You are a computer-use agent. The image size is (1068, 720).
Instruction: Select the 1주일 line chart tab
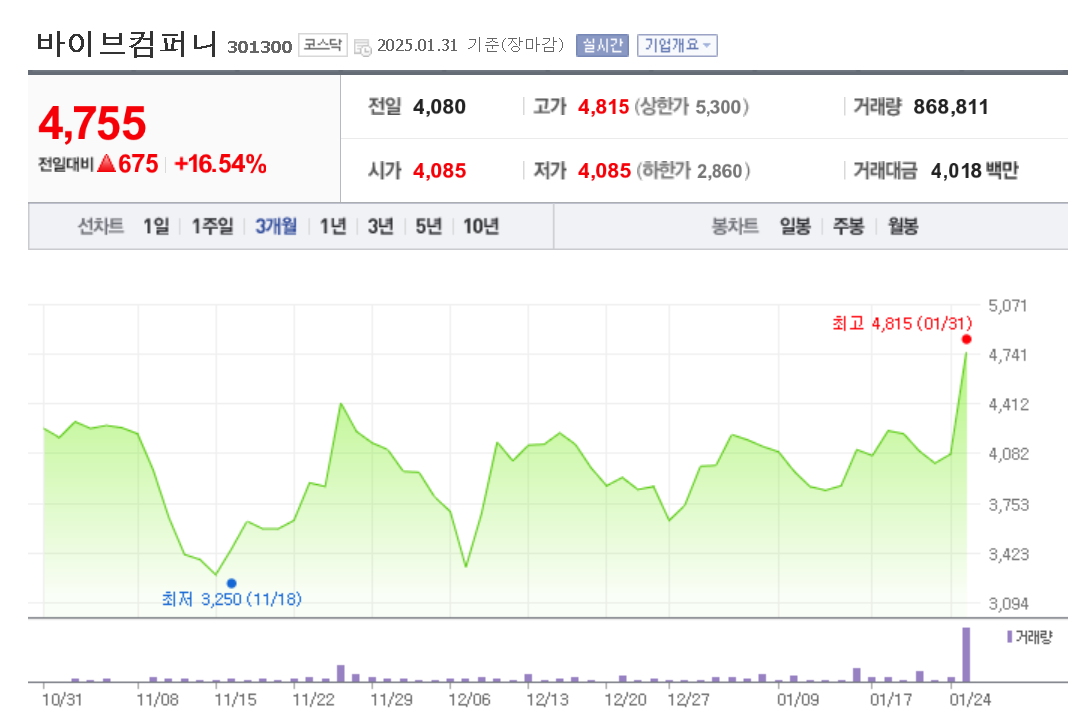click(213, 226)
